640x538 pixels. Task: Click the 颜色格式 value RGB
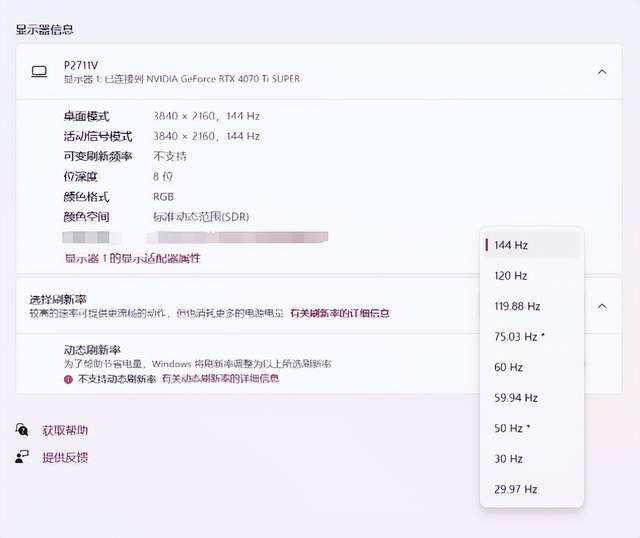[163, 197]
